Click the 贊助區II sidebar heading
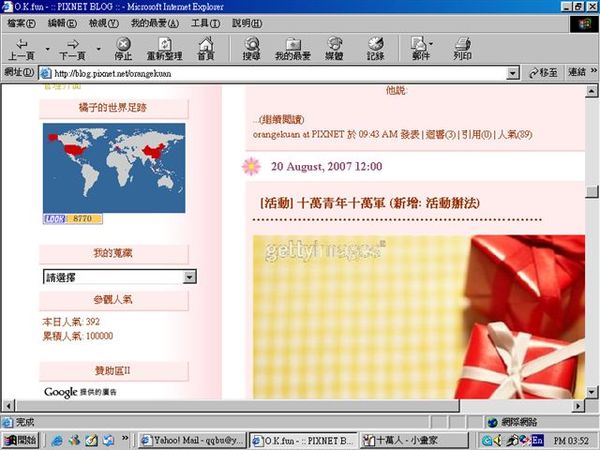The image size is (600, 450). (113, 370)
